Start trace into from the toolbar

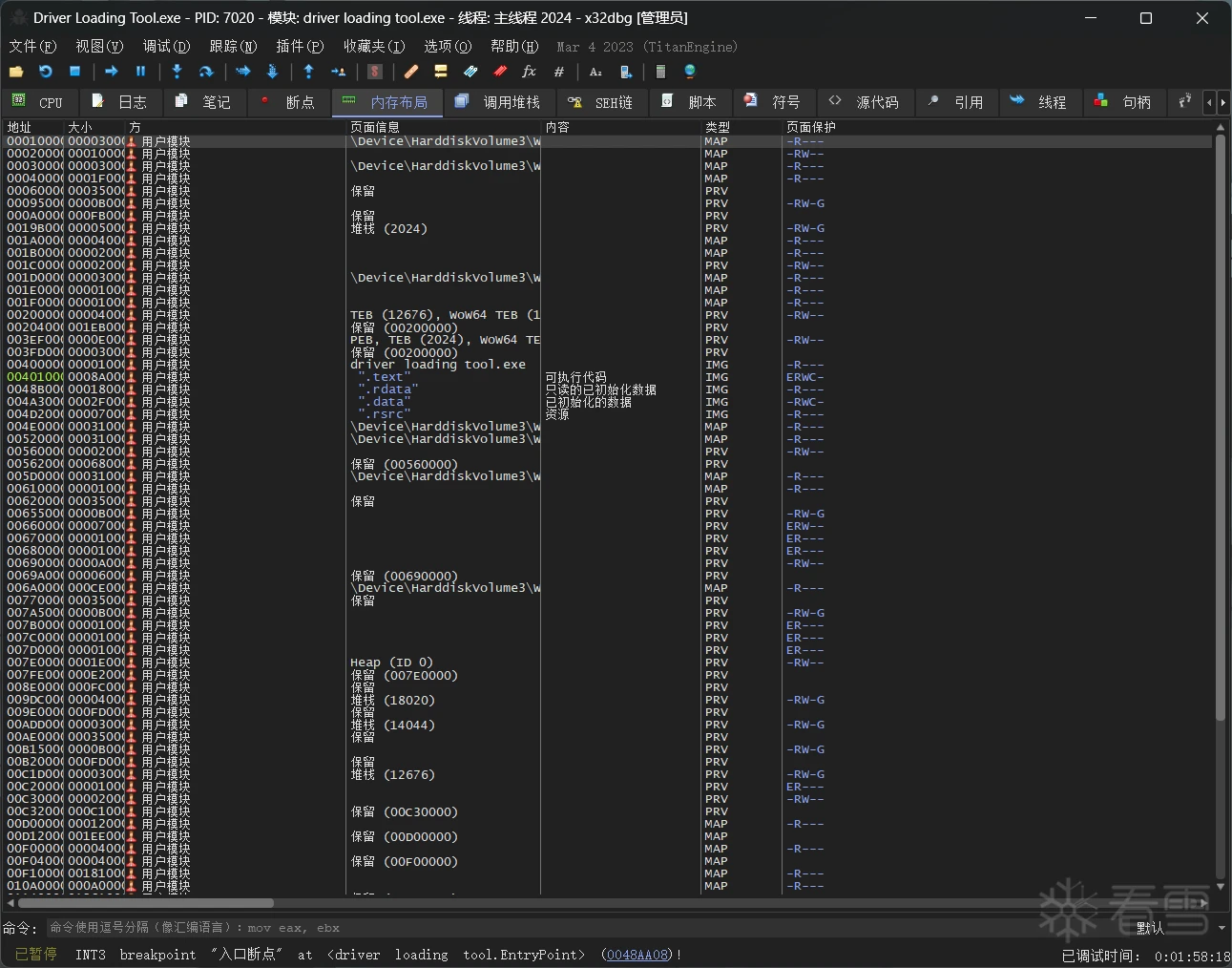click(x=243, y=72)
